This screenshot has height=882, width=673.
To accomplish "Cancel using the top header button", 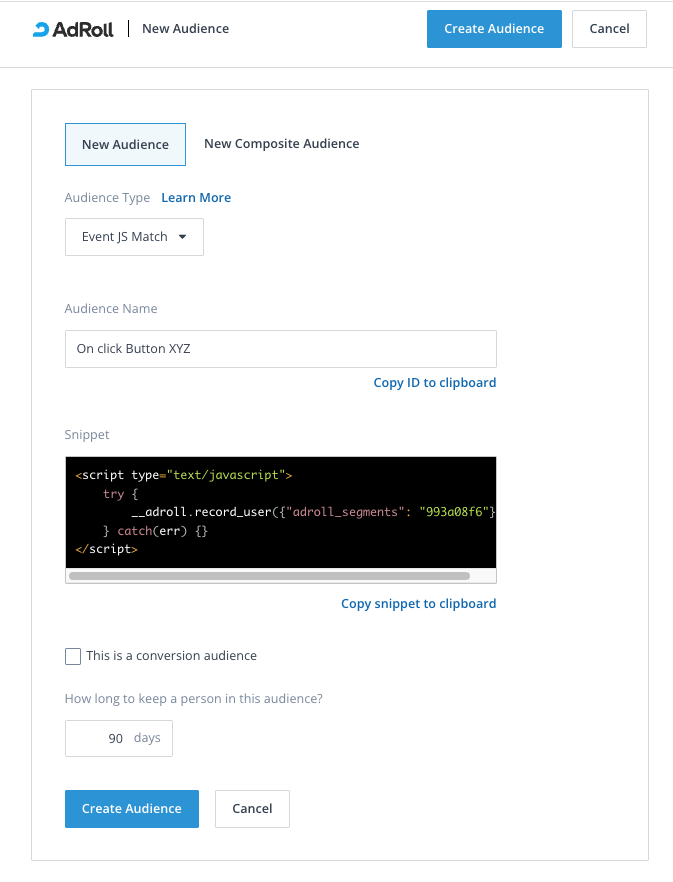I will (609, 29).
